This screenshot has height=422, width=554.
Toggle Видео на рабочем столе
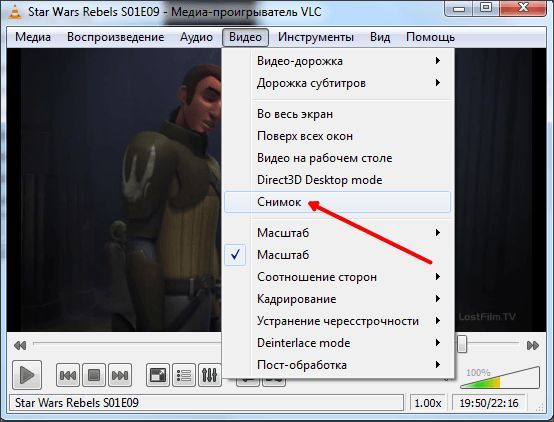coord(337,158)
